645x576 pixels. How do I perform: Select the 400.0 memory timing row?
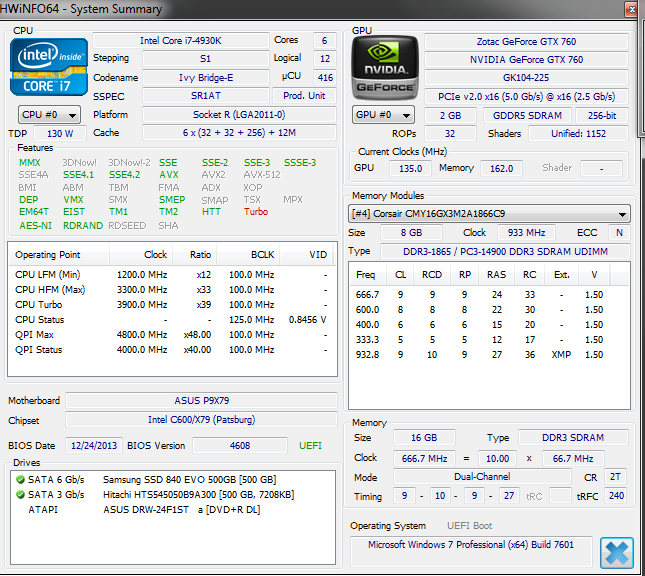[489, 325]
